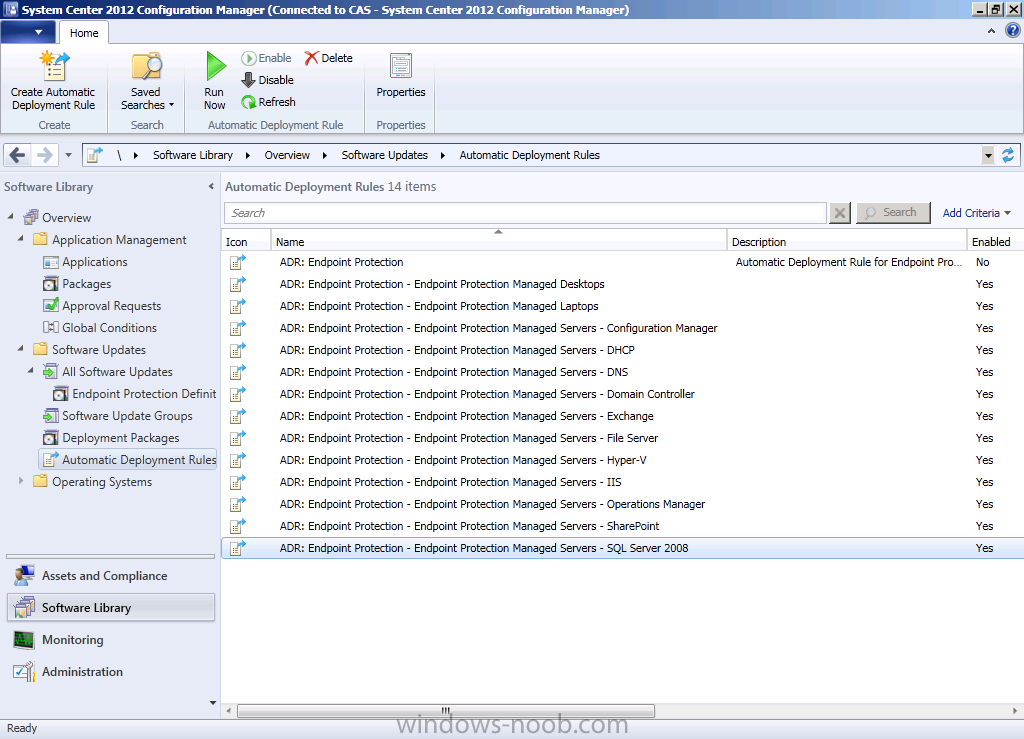
Task: Click the Software Updates breadcrumb segment
Action: click(x=385, y=155)
